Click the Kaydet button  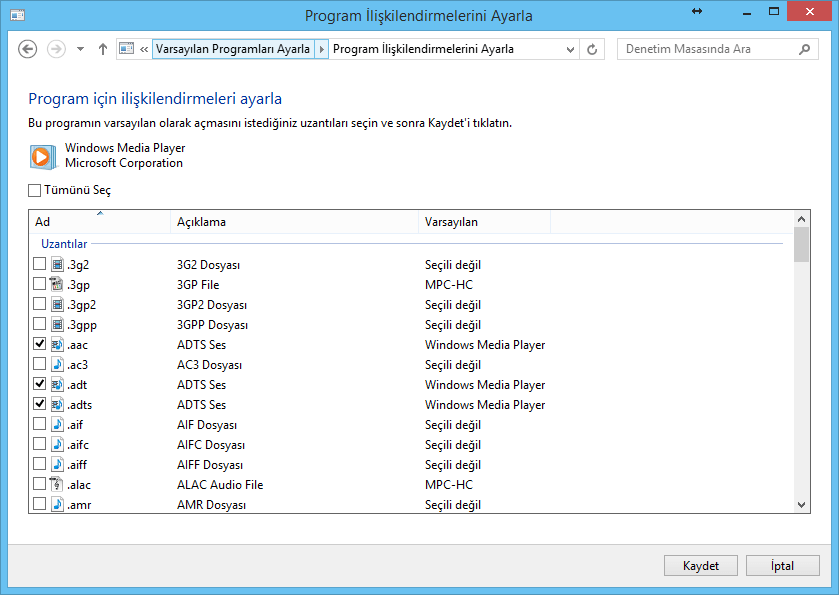click(x=700, y=566)
